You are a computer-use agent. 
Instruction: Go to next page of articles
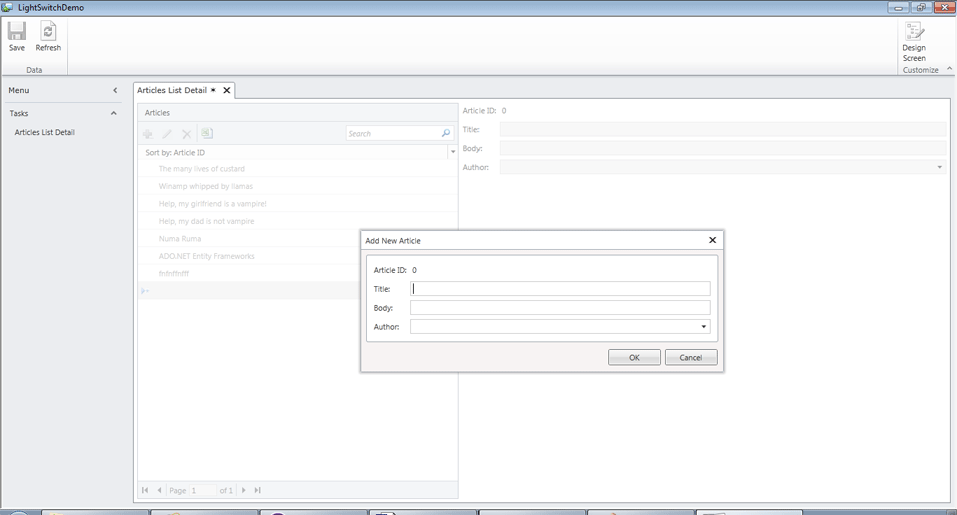click(244, 490)
